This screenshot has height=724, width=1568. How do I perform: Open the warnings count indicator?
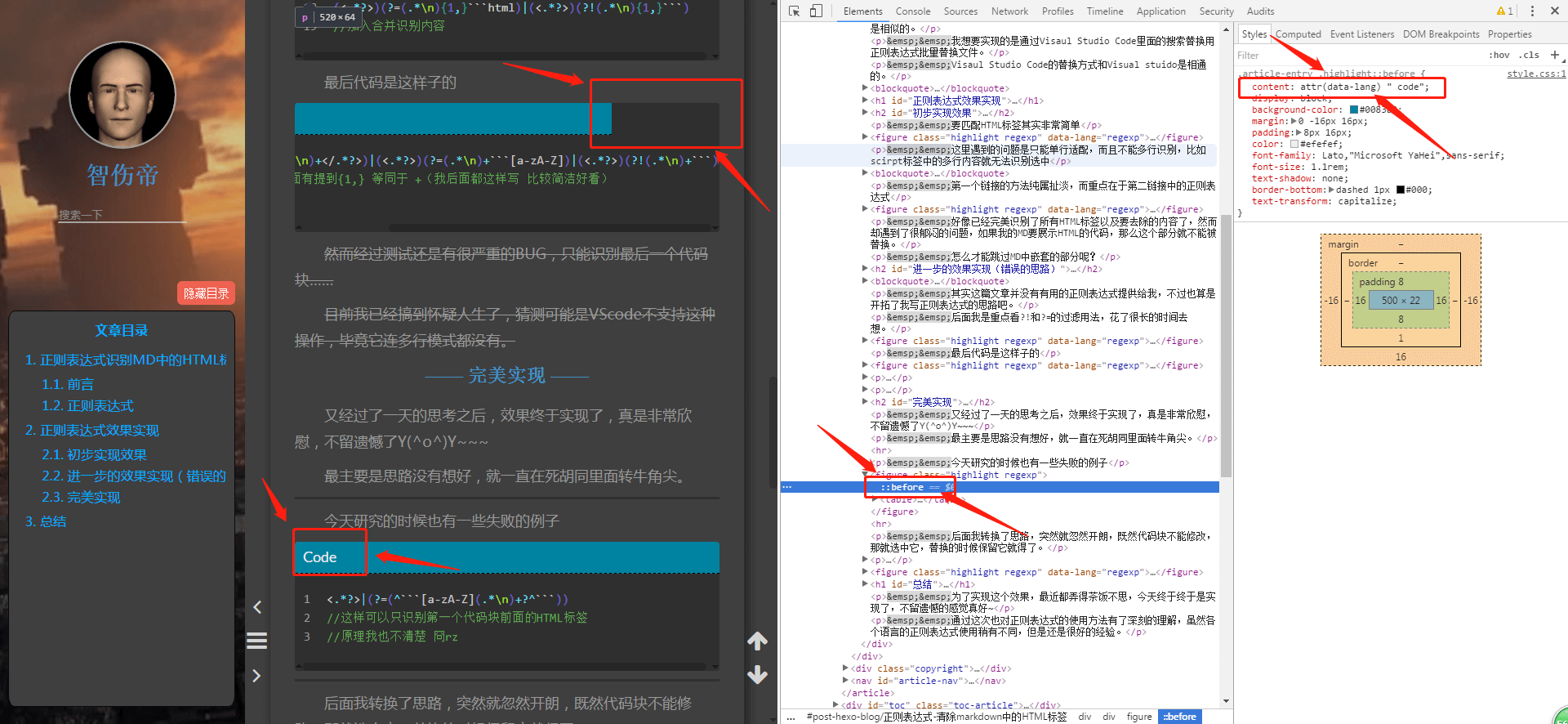point(1504,11)
